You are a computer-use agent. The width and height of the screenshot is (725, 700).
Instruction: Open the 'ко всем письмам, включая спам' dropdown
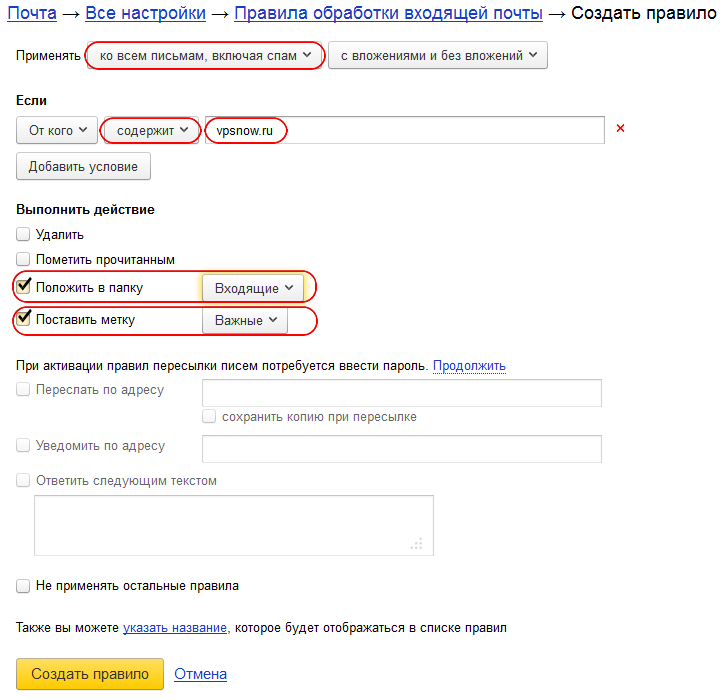(205, 55)
